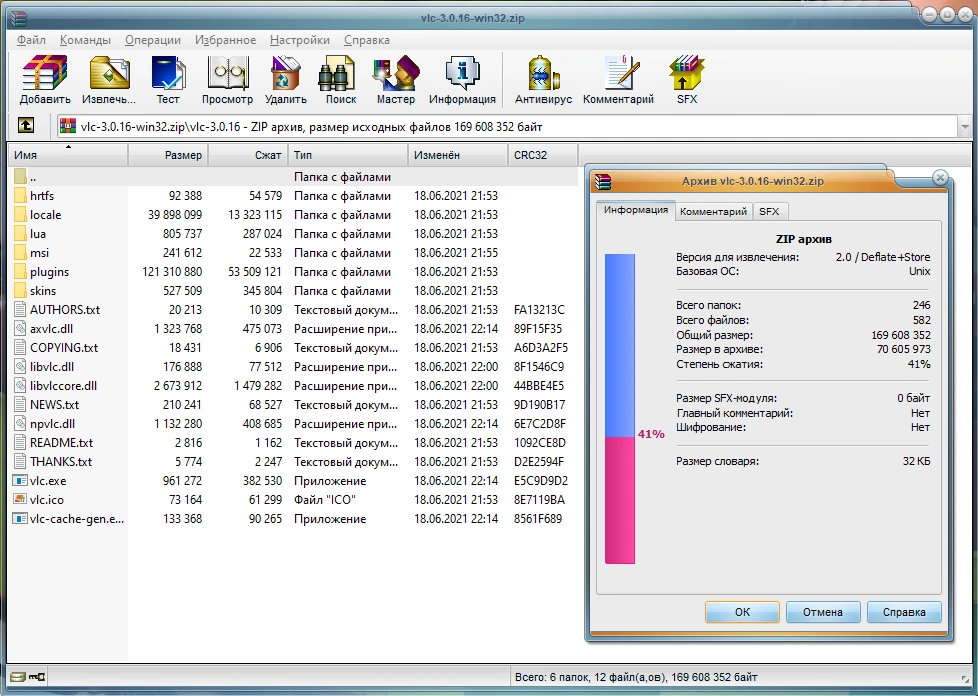The height and width of the screenshot is (696, 978).
Task: Click WinRAR icon in title bar
Action: 19,18
